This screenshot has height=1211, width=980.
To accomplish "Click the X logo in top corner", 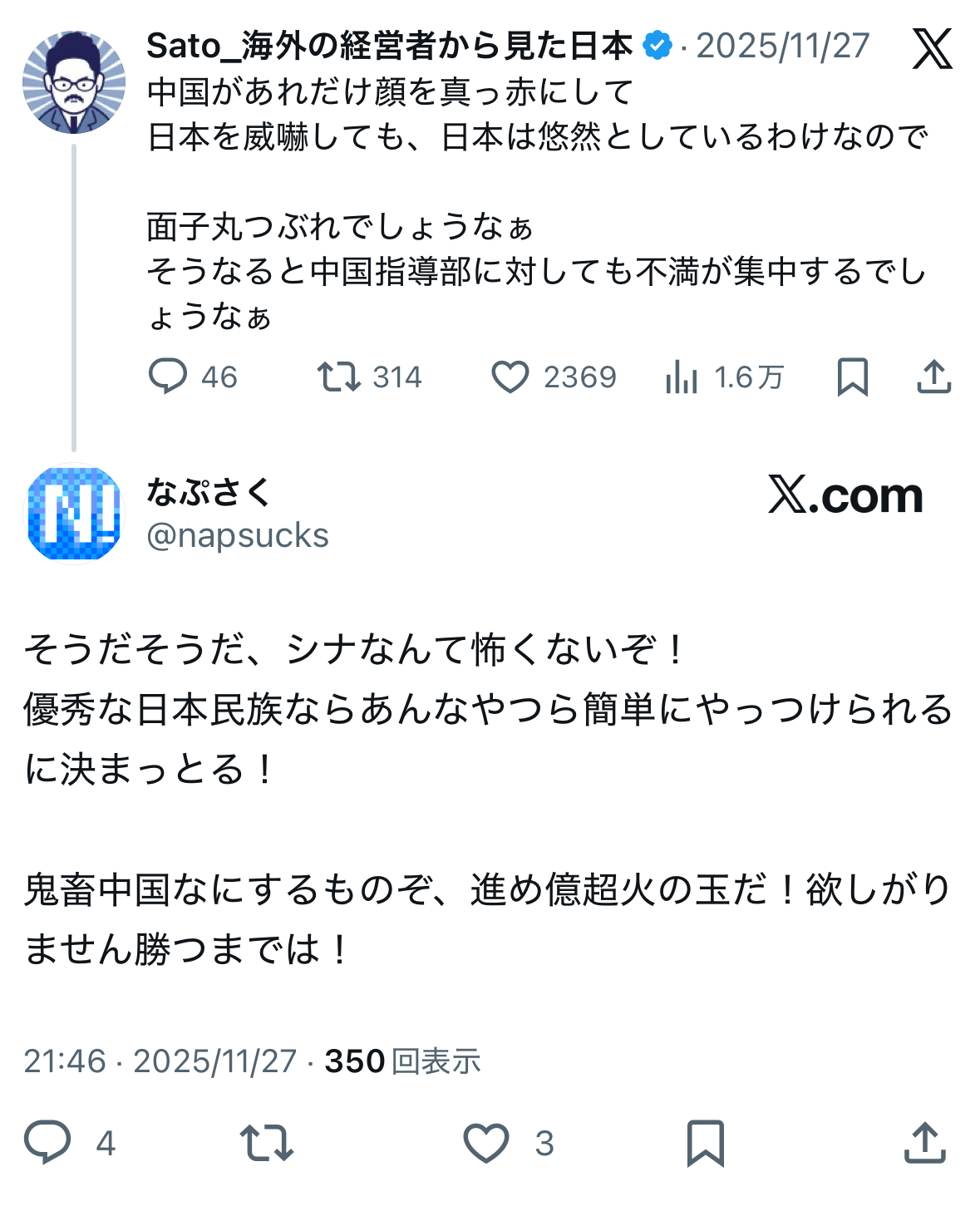I will click(x=932, y=48).
